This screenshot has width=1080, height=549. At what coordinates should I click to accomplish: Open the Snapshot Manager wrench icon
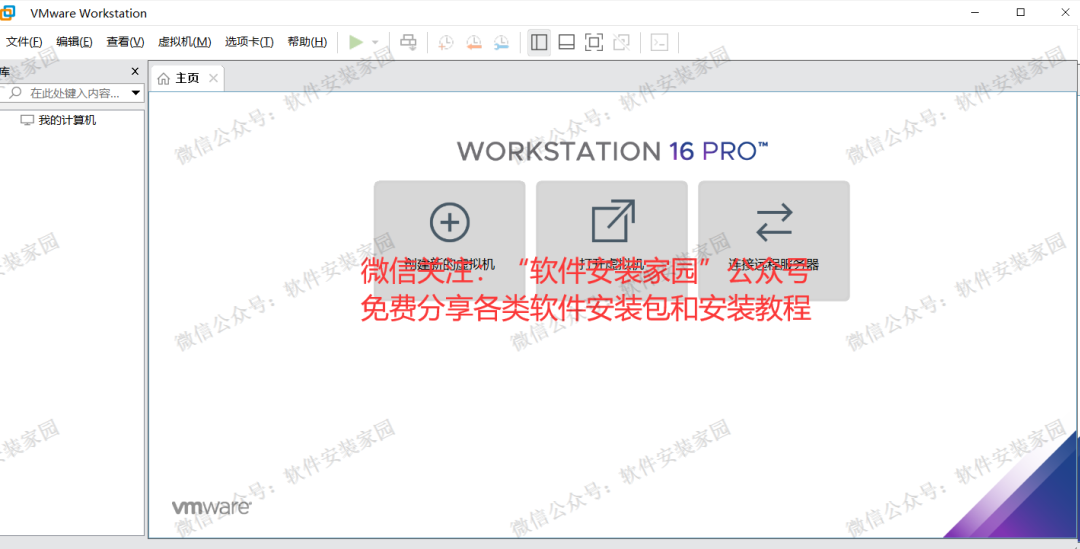tap(501, 42)
